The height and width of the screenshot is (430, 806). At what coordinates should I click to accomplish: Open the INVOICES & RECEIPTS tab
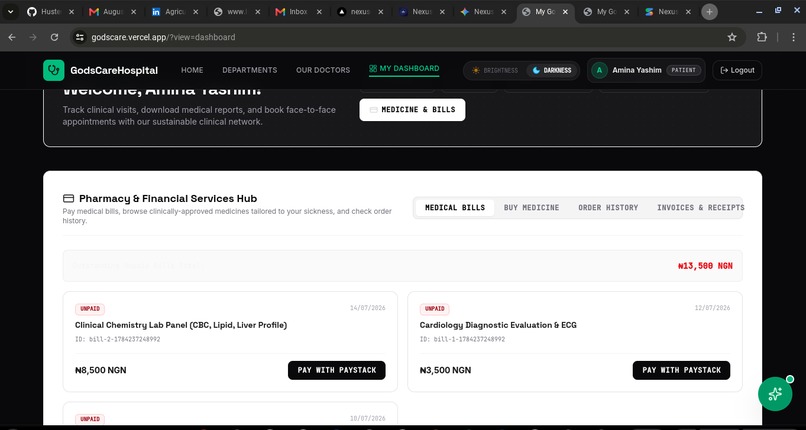pos(700,208)
